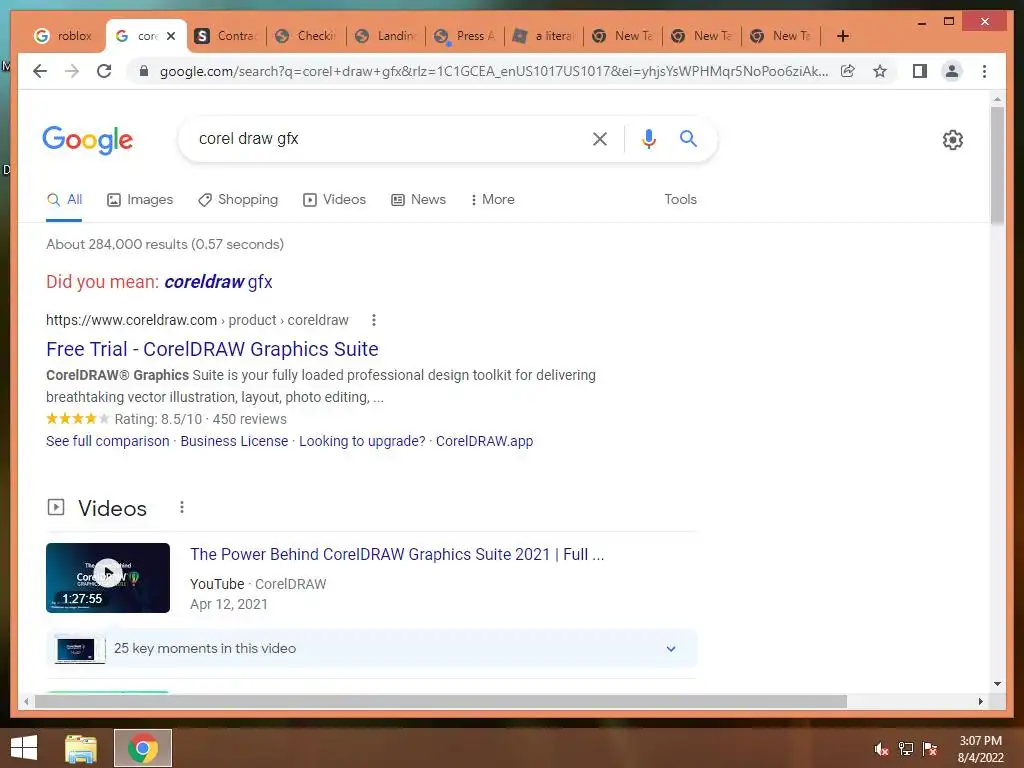
Task: Open the See full comparison link
Action: [x=108, y=441]
